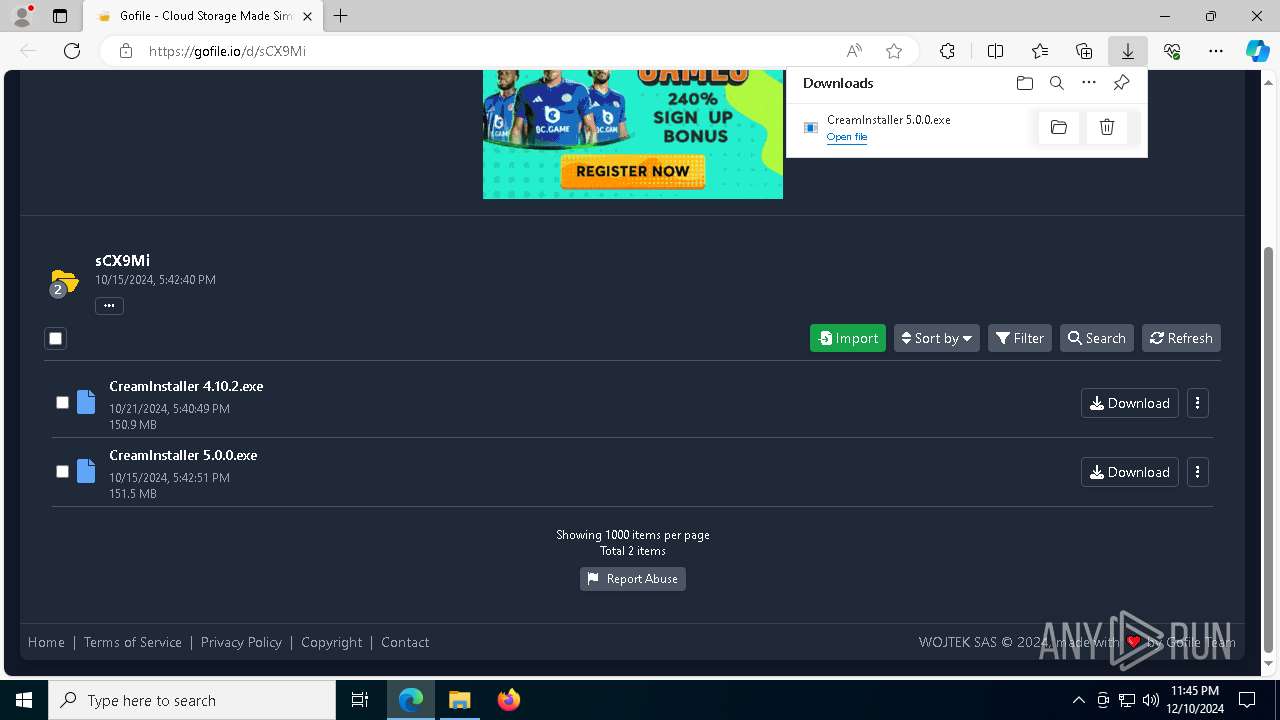Viewport: 1280px width, 720px height.
Task: Click the sCX9Mi folder icon
Action: [x=64, y=282]
